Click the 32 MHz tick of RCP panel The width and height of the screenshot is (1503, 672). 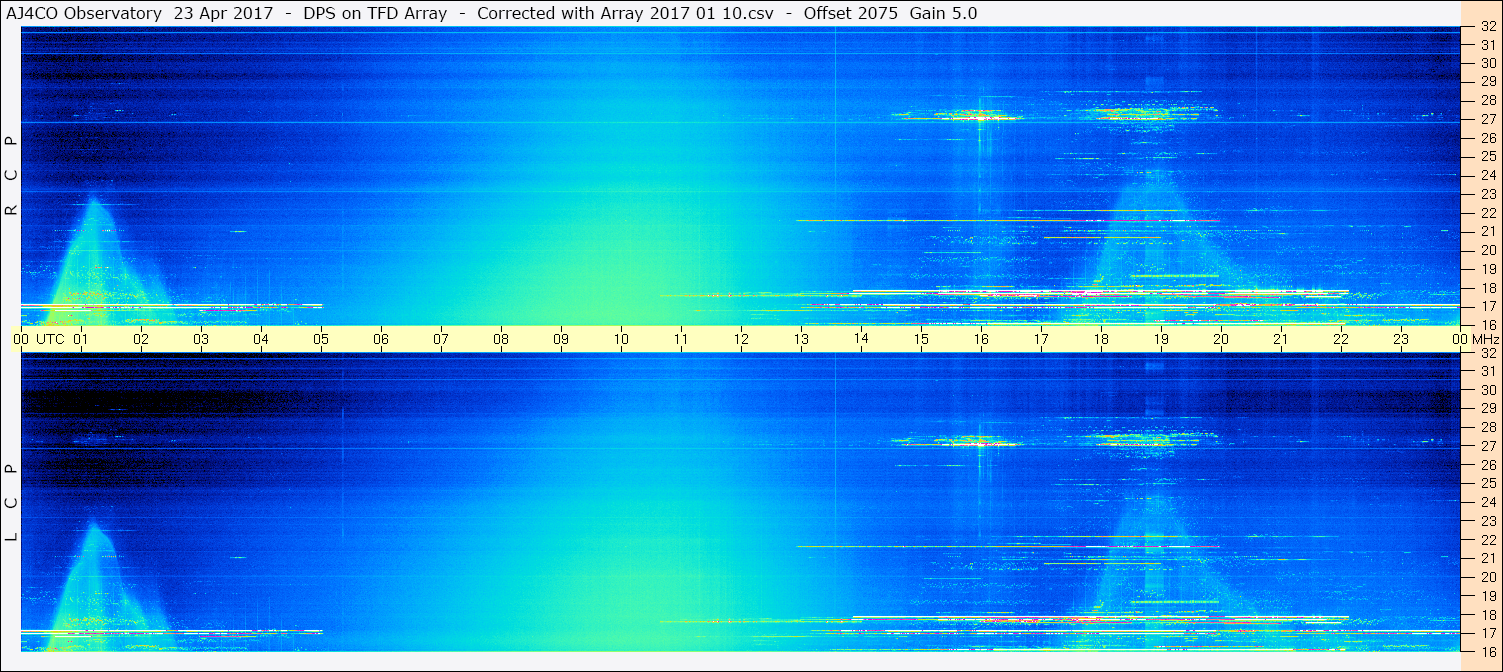pyautogui.click(x=1487, y=26)
